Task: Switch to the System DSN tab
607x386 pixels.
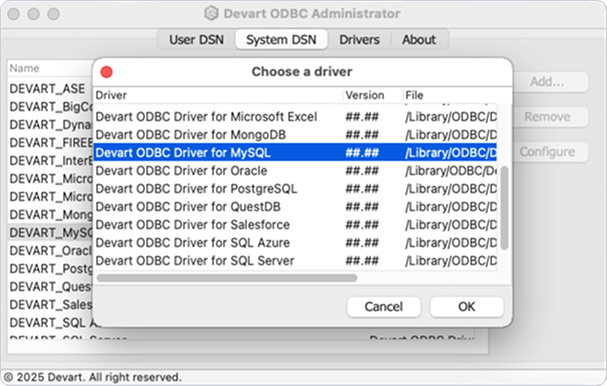Action: [281, 39]
